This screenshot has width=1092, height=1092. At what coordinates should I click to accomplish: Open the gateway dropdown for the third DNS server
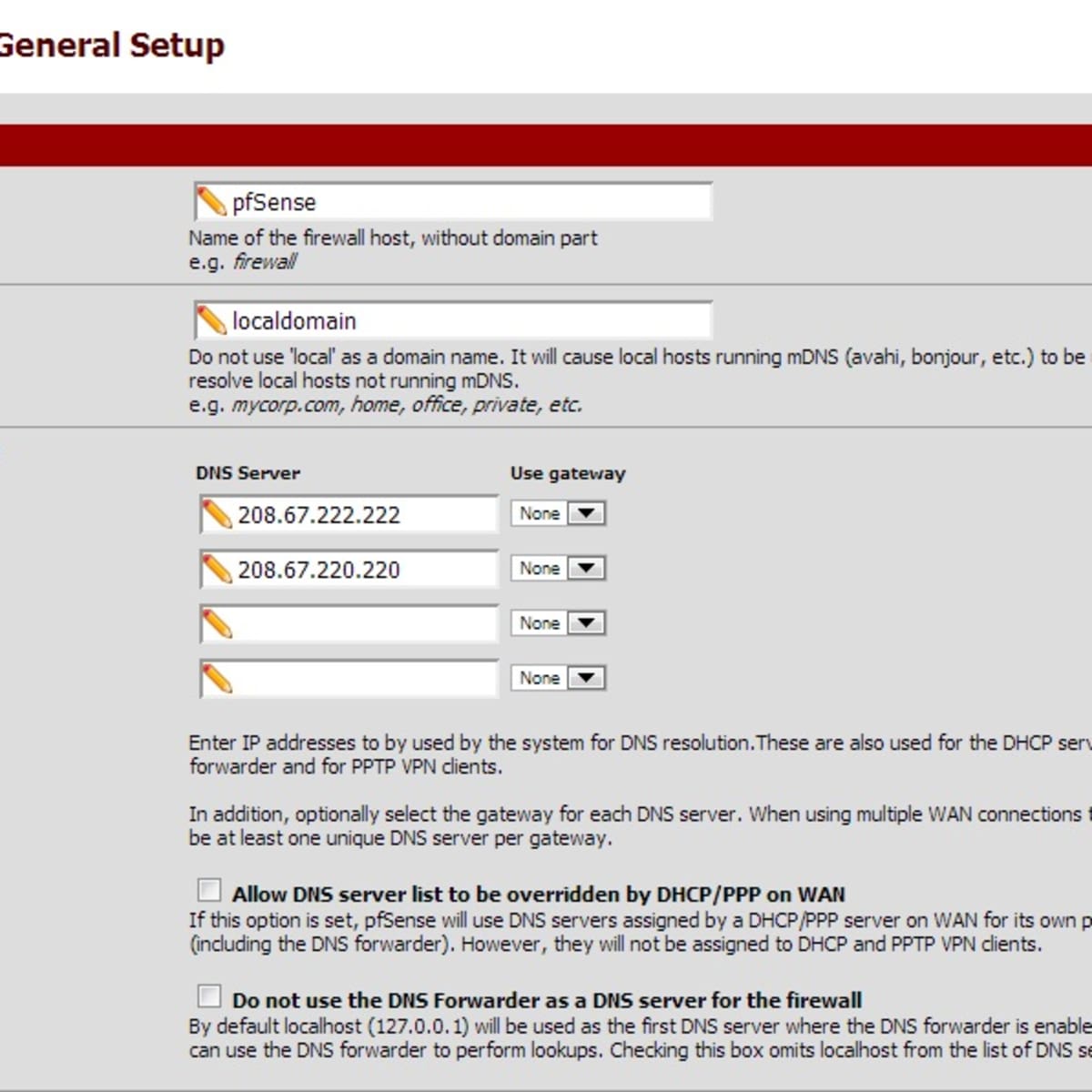585,622
